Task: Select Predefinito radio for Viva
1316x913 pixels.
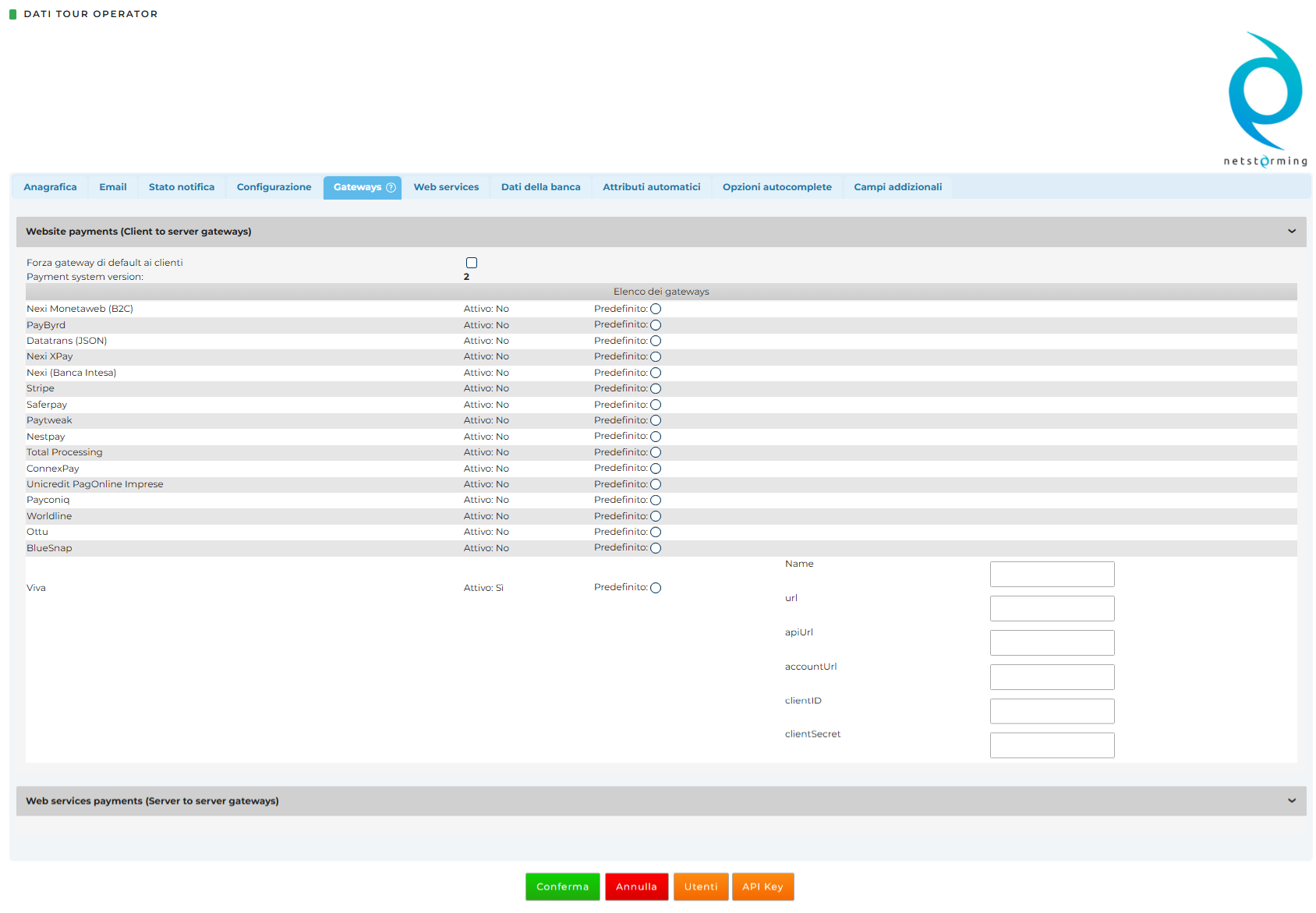Action: point(656,588)
